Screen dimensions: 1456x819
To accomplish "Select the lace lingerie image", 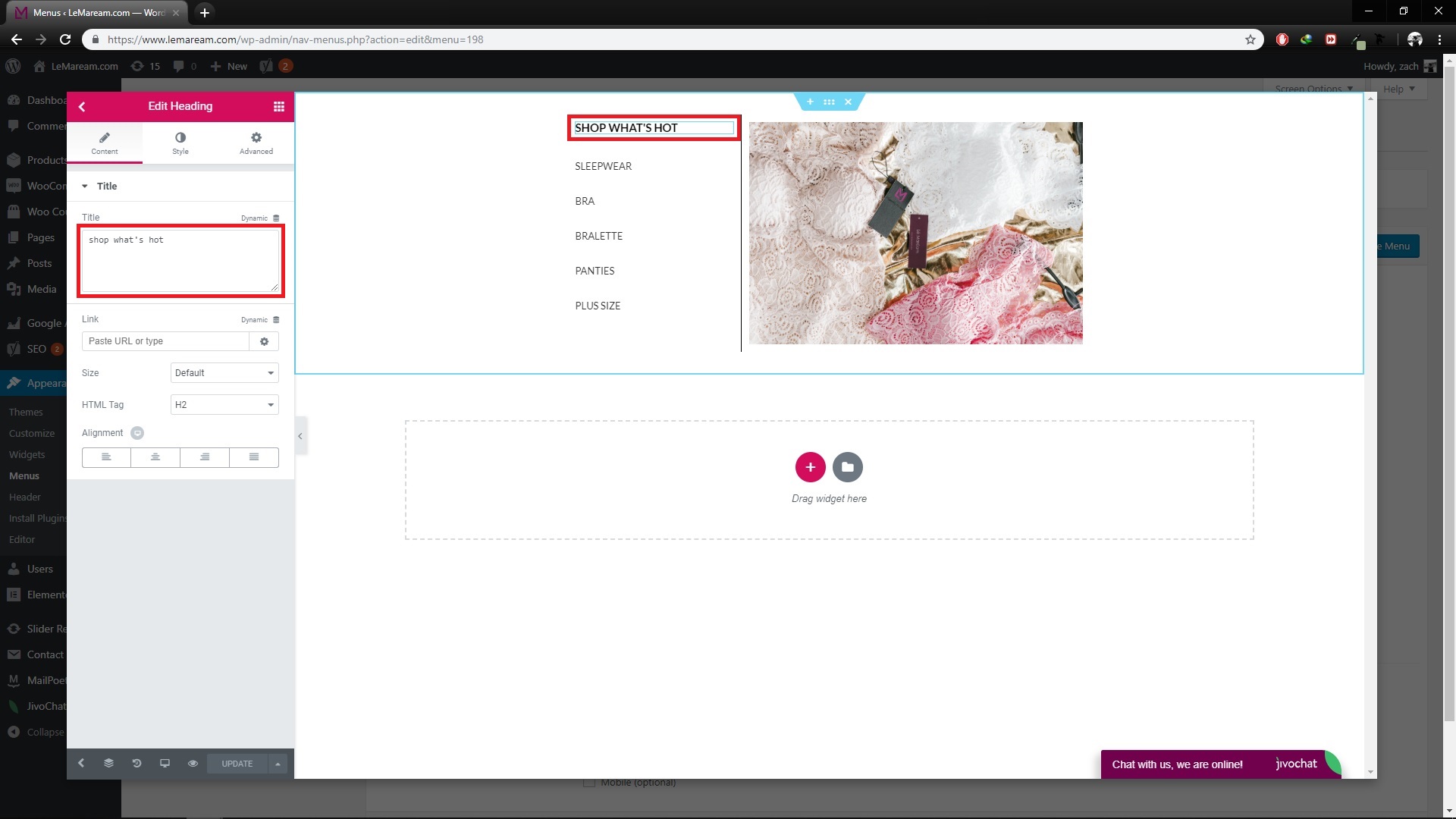I will 915,233.
